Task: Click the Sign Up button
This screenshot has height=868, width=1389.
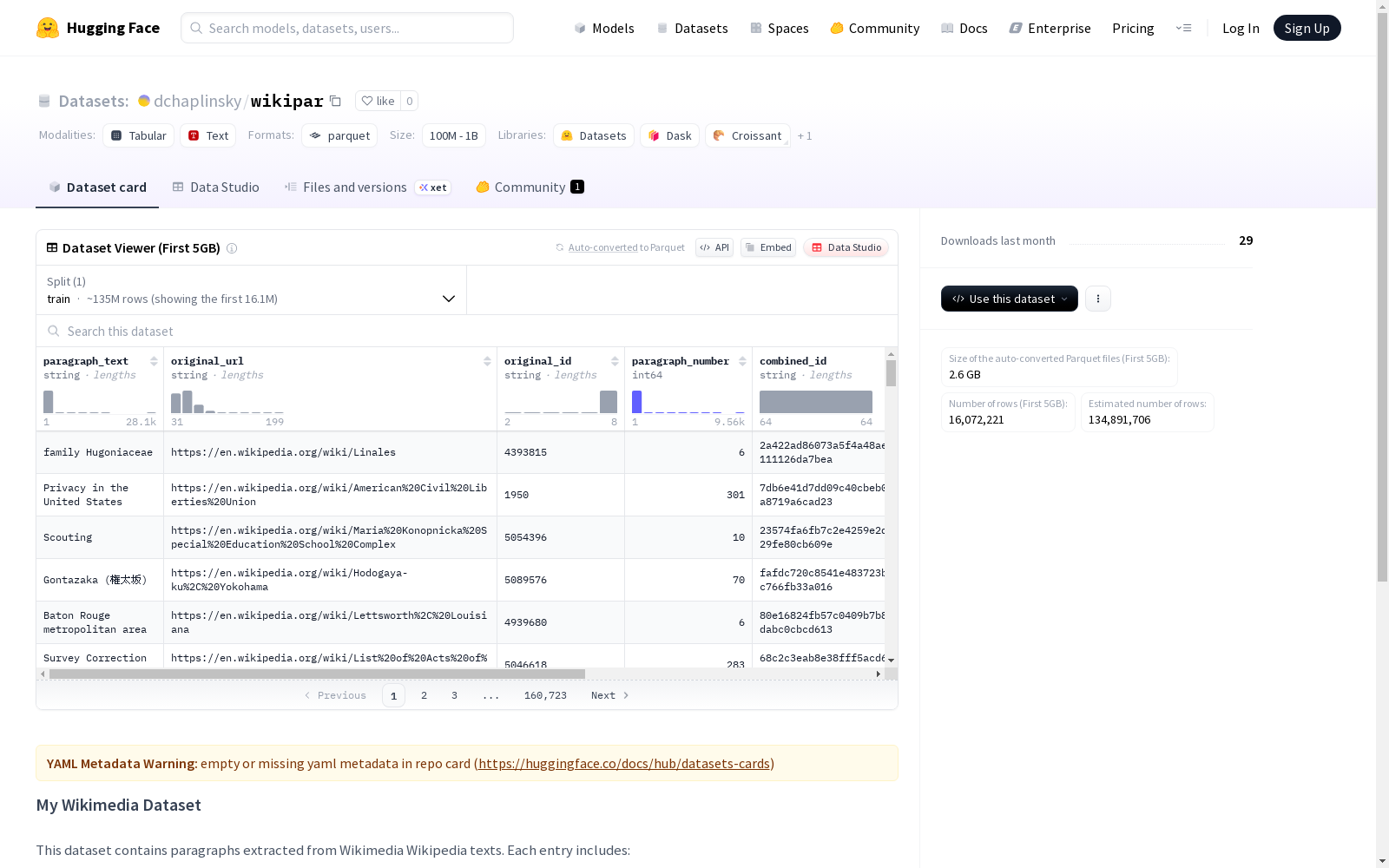Action: [x=1307, y=28]
